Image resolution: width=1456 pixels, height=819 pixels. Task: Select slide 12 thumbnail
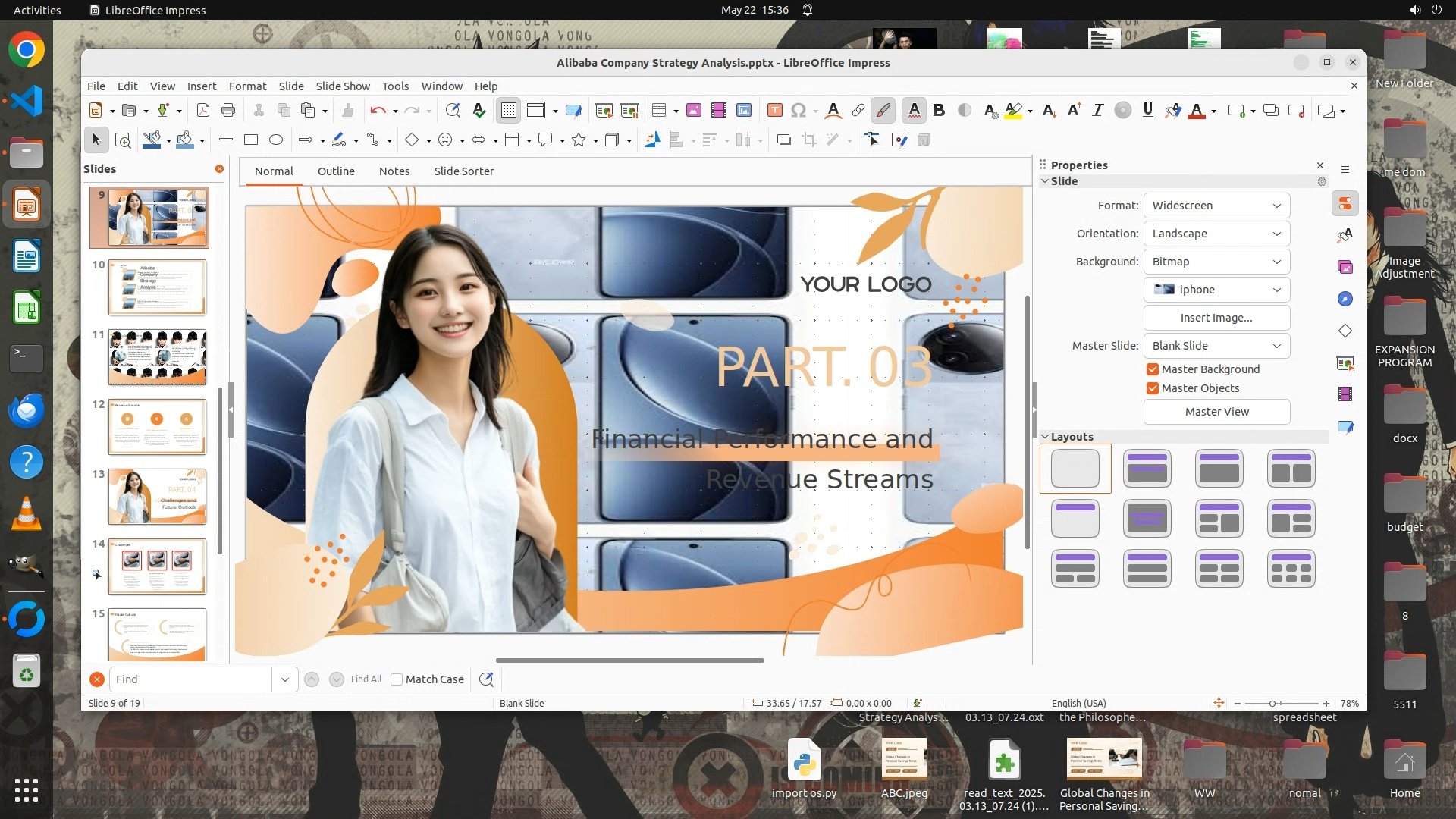[x=157, y=427]
